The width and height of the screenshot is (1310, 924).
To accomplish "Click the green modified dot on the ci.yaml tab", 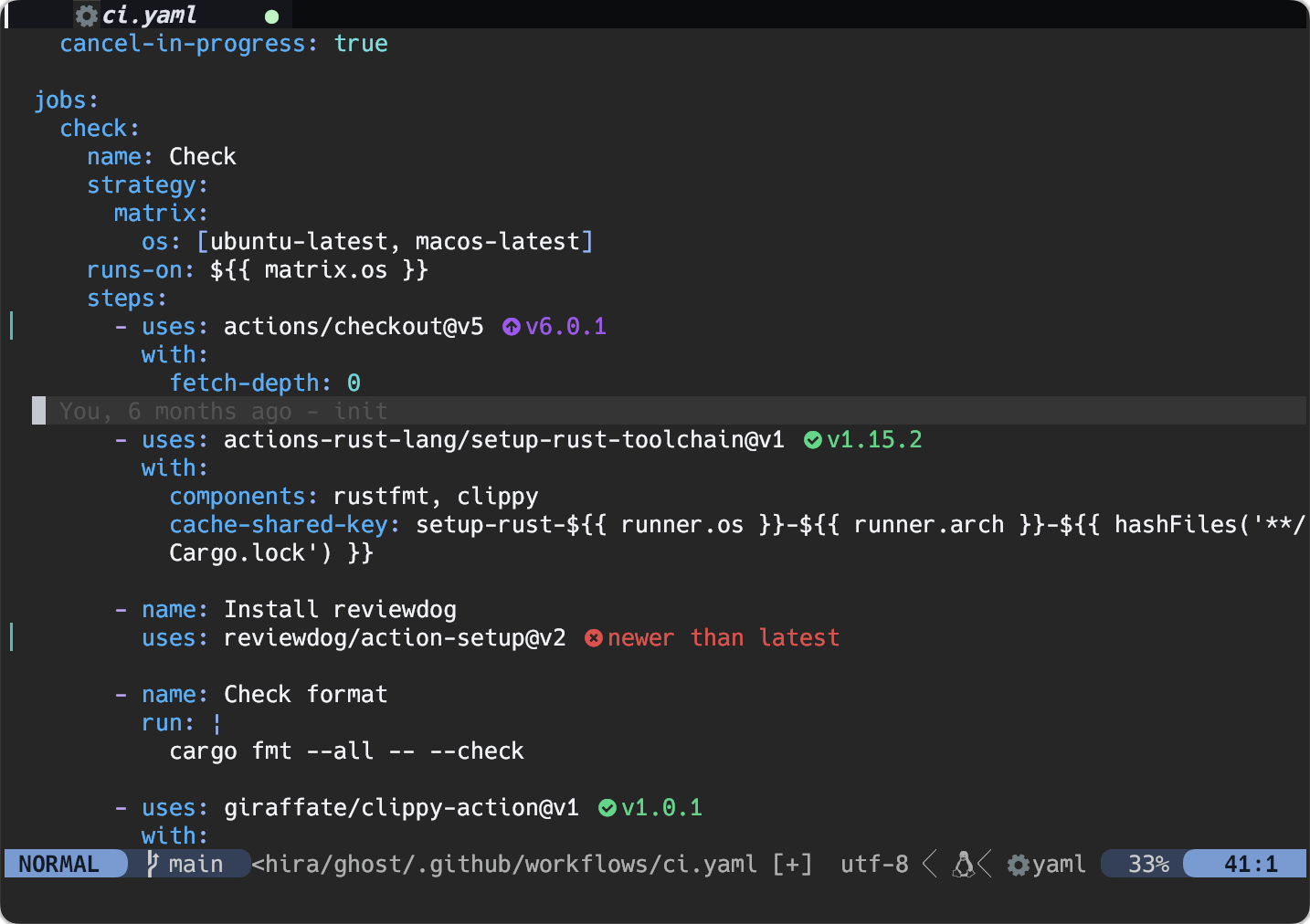I will pyautogui.click(x=271, y=16).
